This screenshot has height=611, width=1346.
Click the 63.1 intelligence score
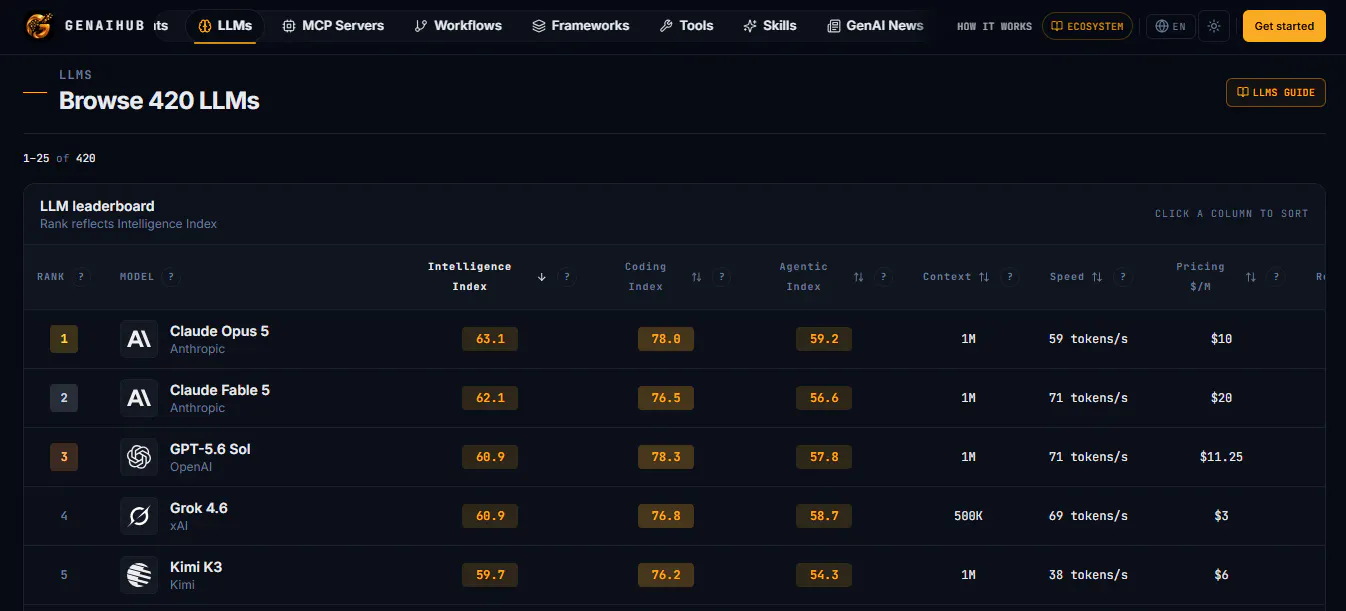pyautogui.click(x=490, y=339)
